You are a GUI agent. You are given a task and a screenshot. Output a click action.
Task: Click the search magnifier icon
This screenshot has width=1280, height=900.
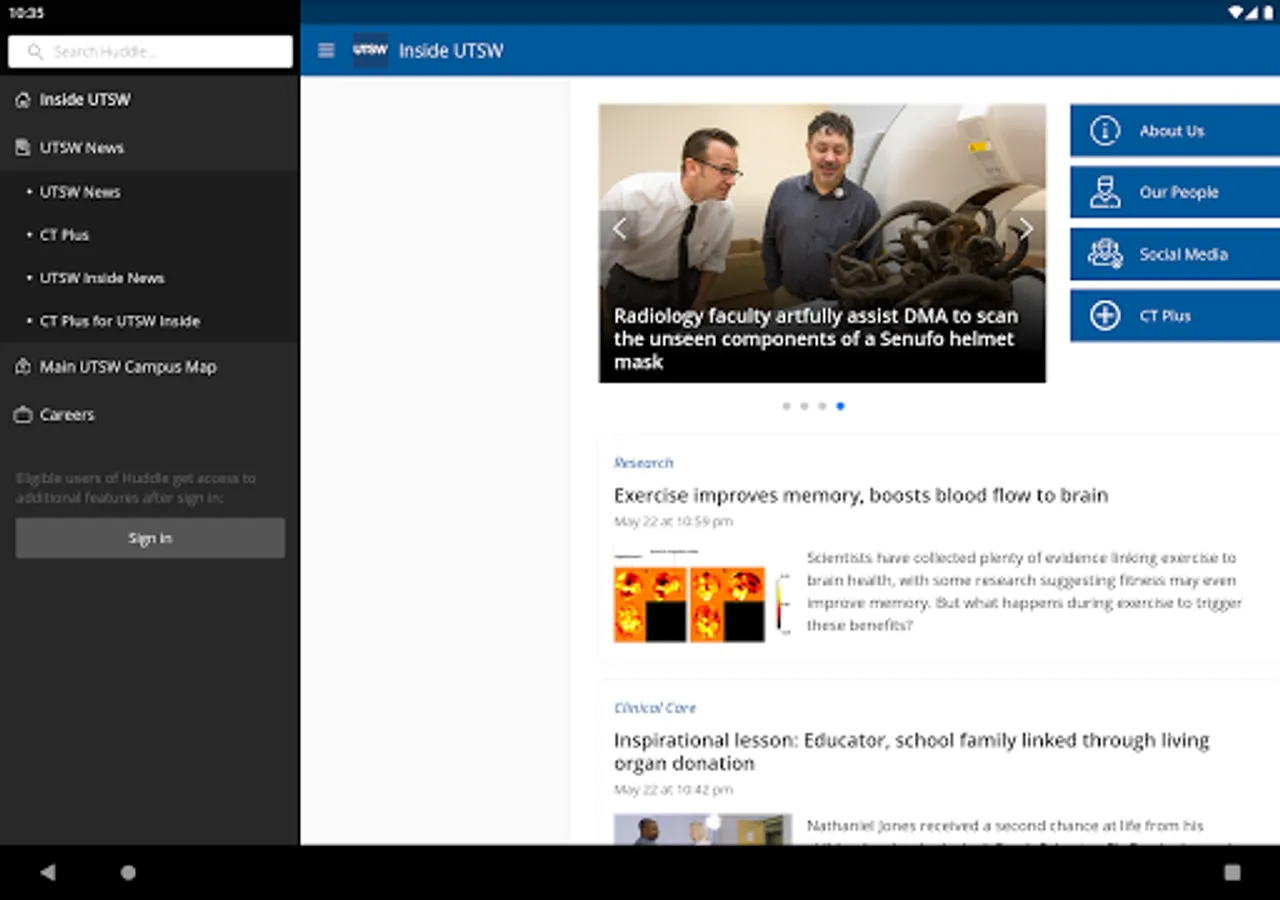[35, 52]
